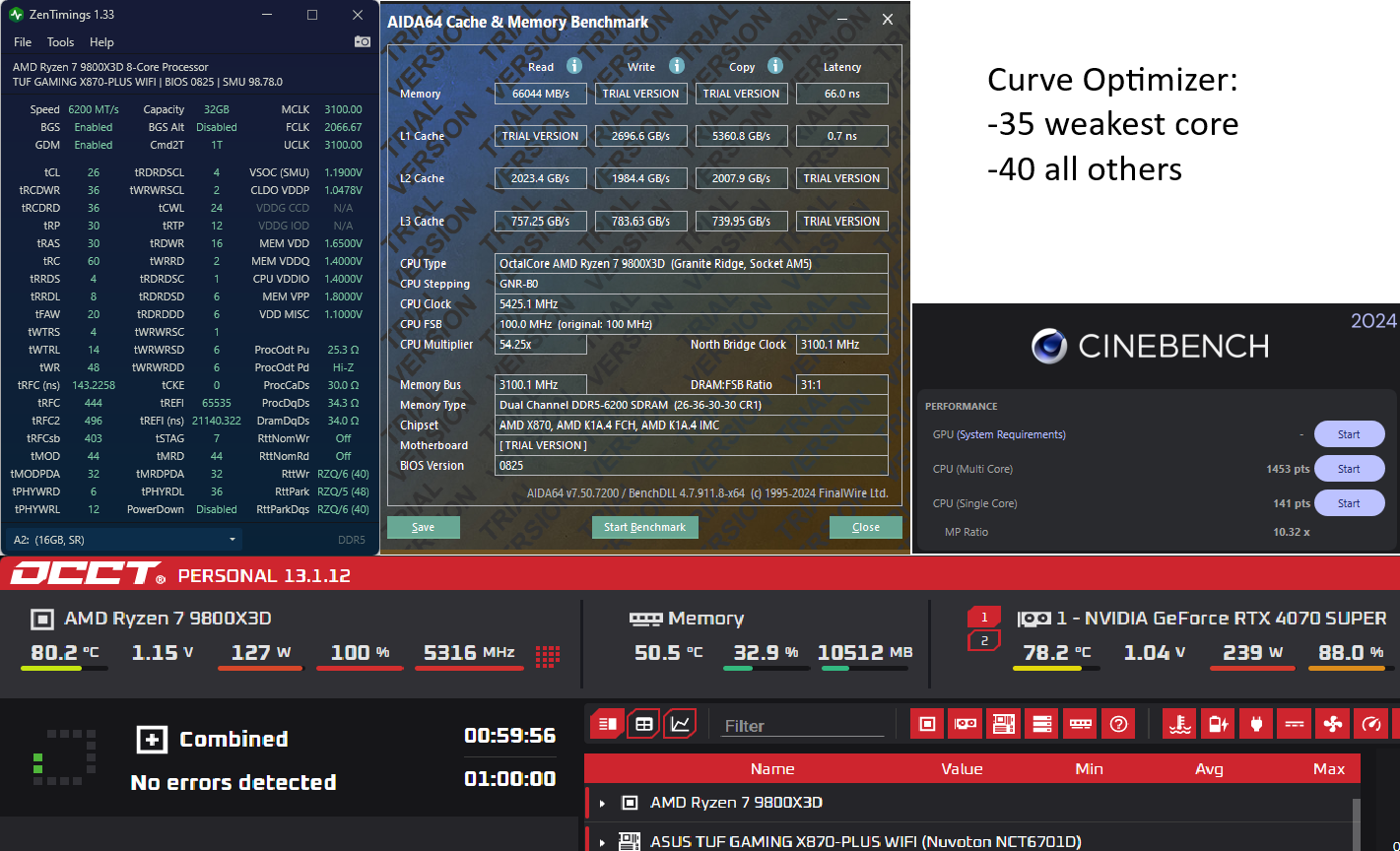
Task: Click the temperature sensor filter icon
Action: pyautogui.click(x=1179, y=724)
